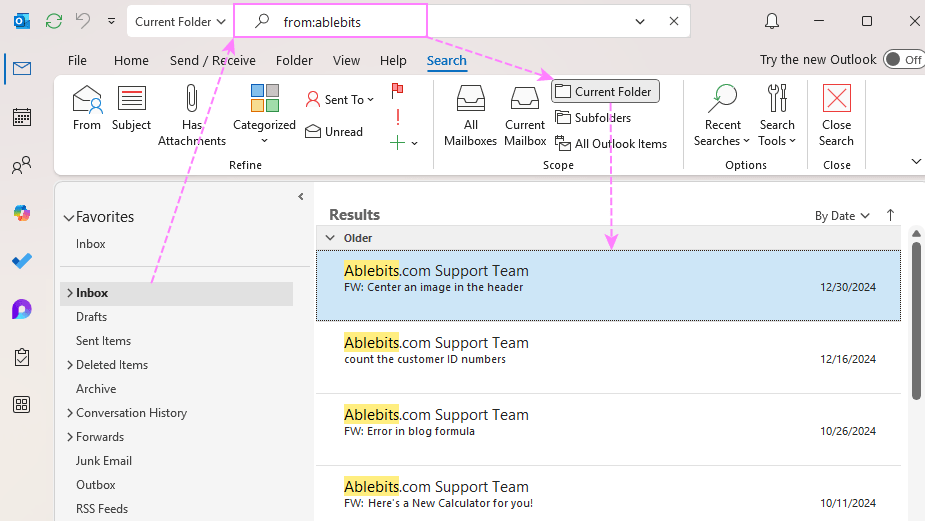Toggle the Try the new Outlook switch
The image size is (925, 521).
[x=902, y=60]
